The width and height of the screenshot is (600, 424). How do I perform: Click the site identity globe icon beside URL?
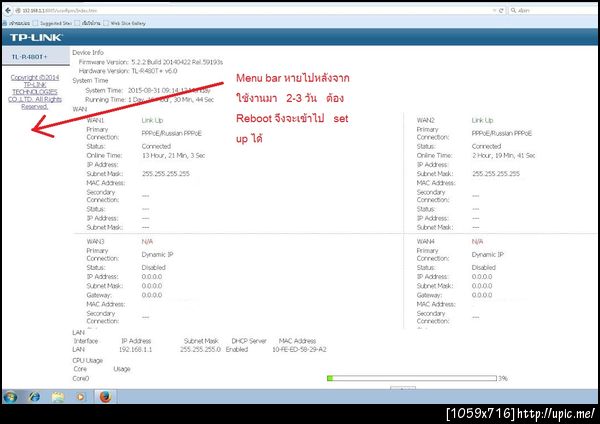[x=18, y=11]
